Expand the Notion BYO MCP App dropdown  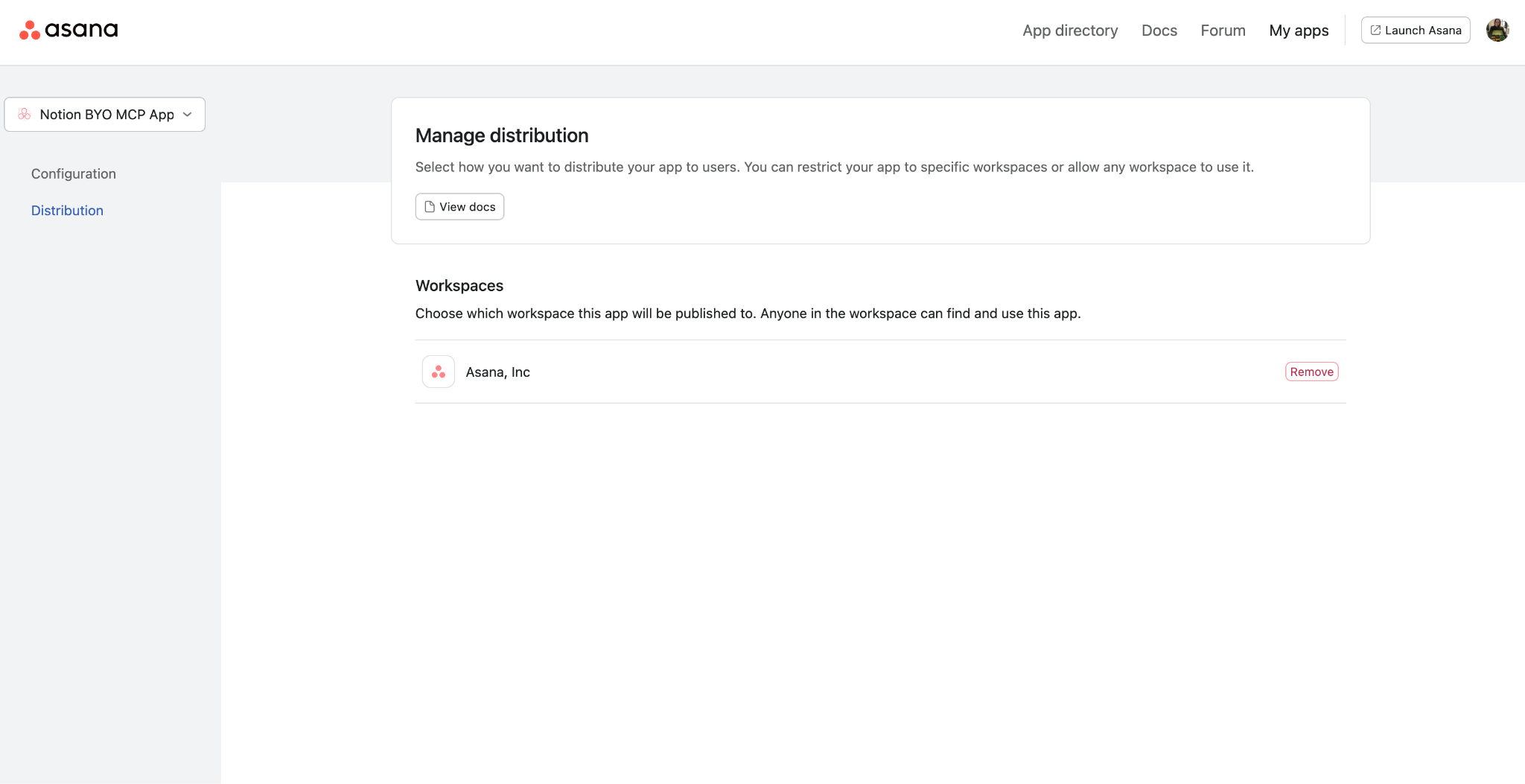coord(105,115)
